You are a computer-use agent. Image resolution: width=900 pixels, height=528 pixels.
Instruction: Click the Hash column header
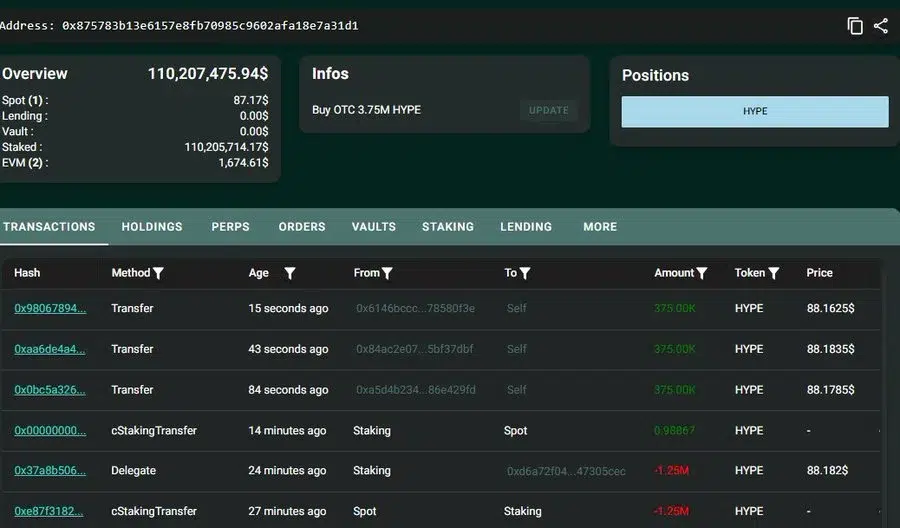pyautogui.click(x=27, y=273)
